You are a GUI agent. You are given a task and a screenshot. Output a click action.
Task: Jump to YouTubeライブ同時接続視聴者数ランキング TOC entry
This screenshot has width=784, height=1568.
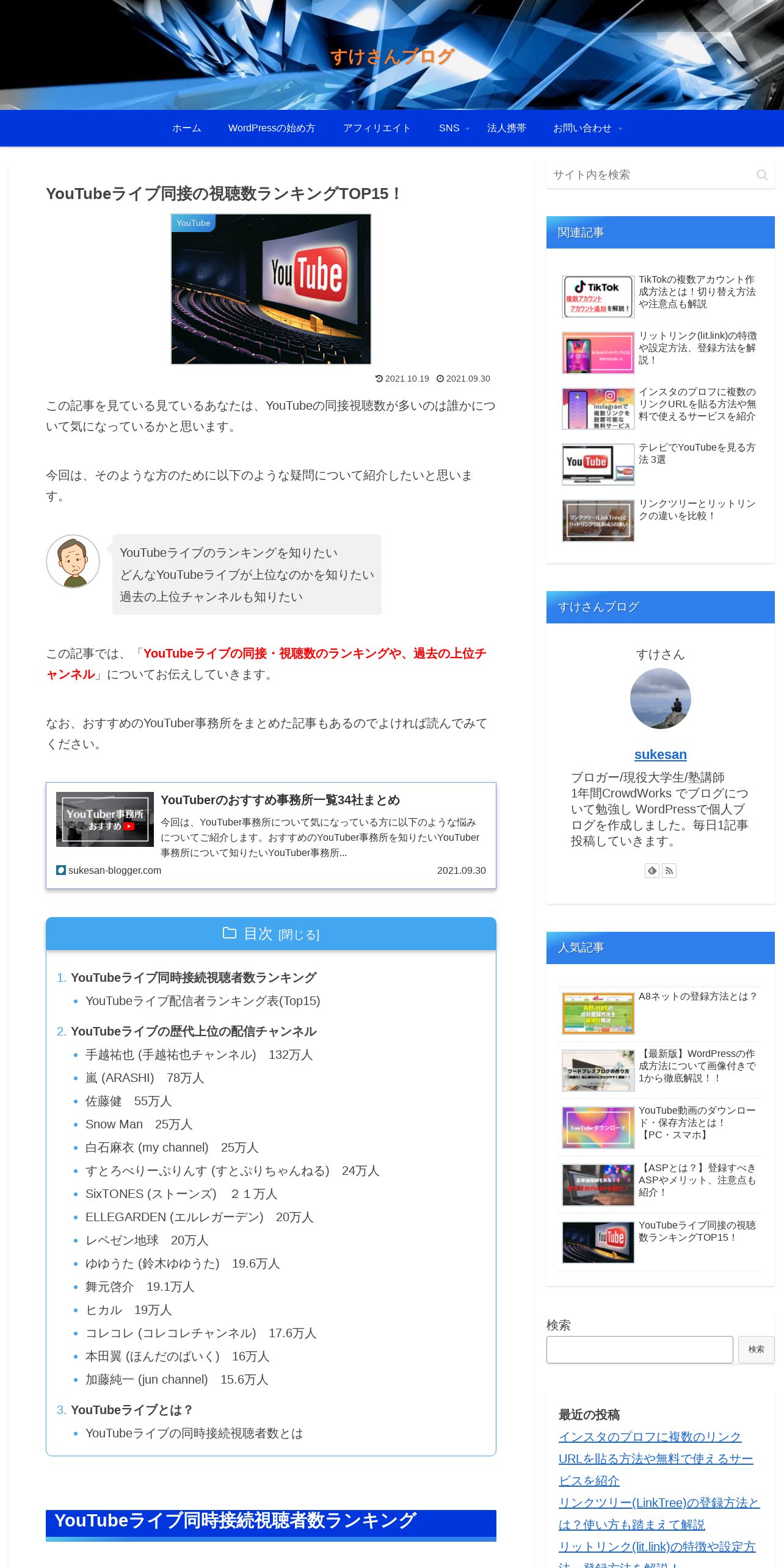click(194, 978)
